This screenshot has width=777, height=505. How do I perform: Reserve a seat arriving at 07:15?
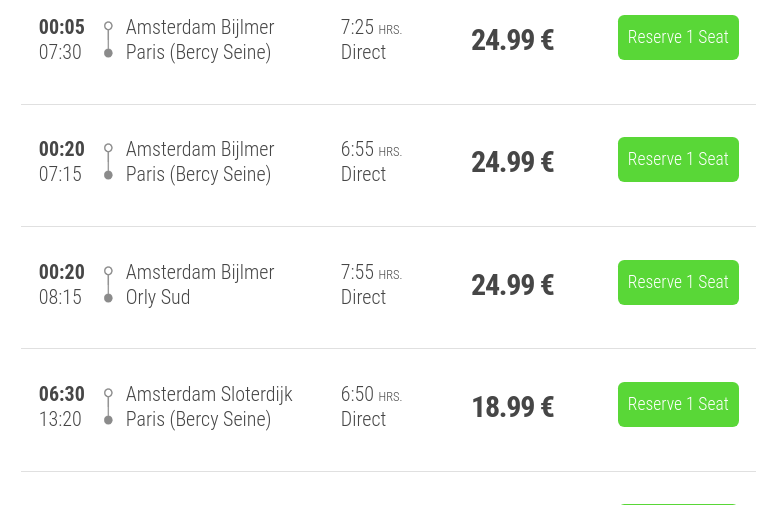pos(678,160)
